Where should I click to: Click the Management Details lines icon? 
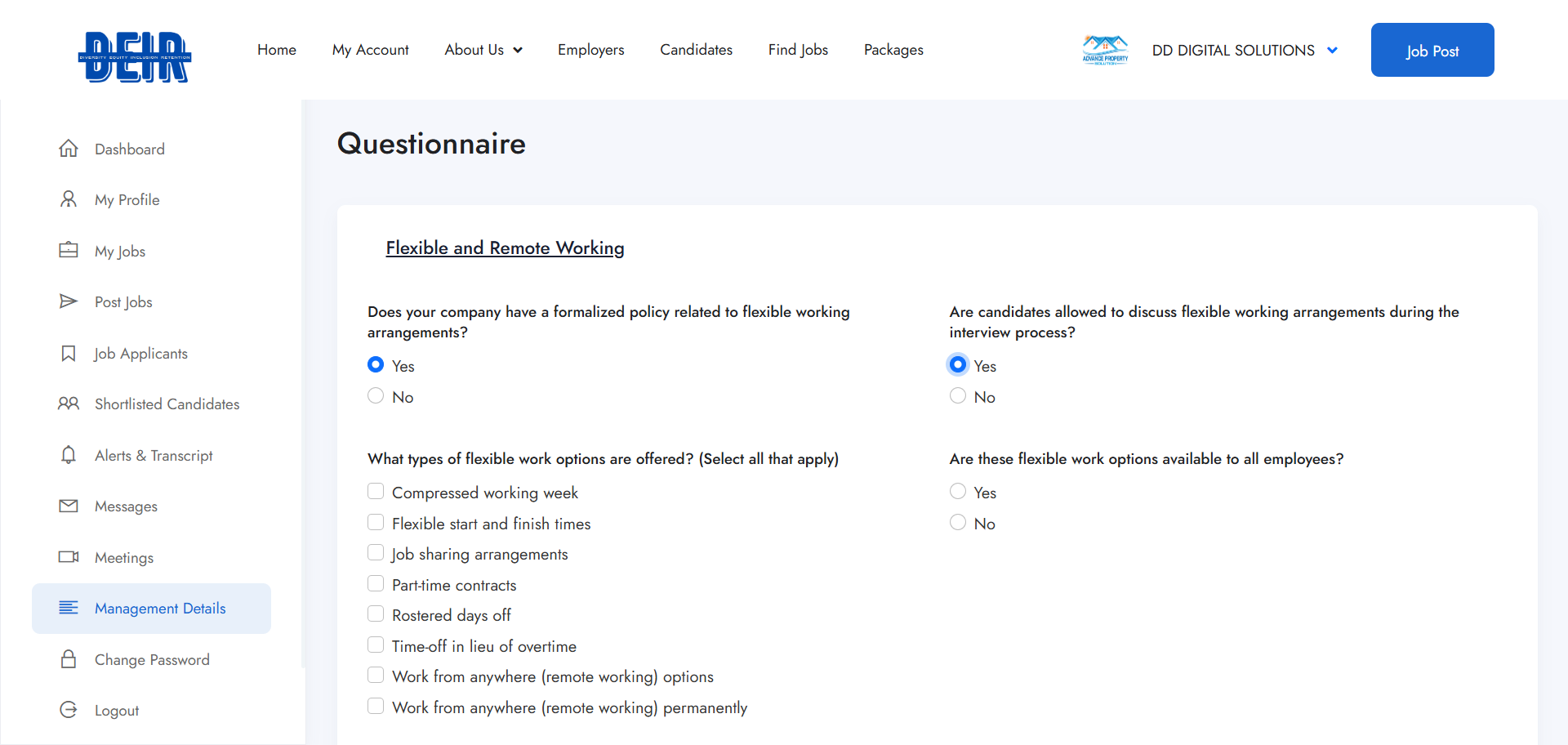pyautogui.click(x=69, y=608)
